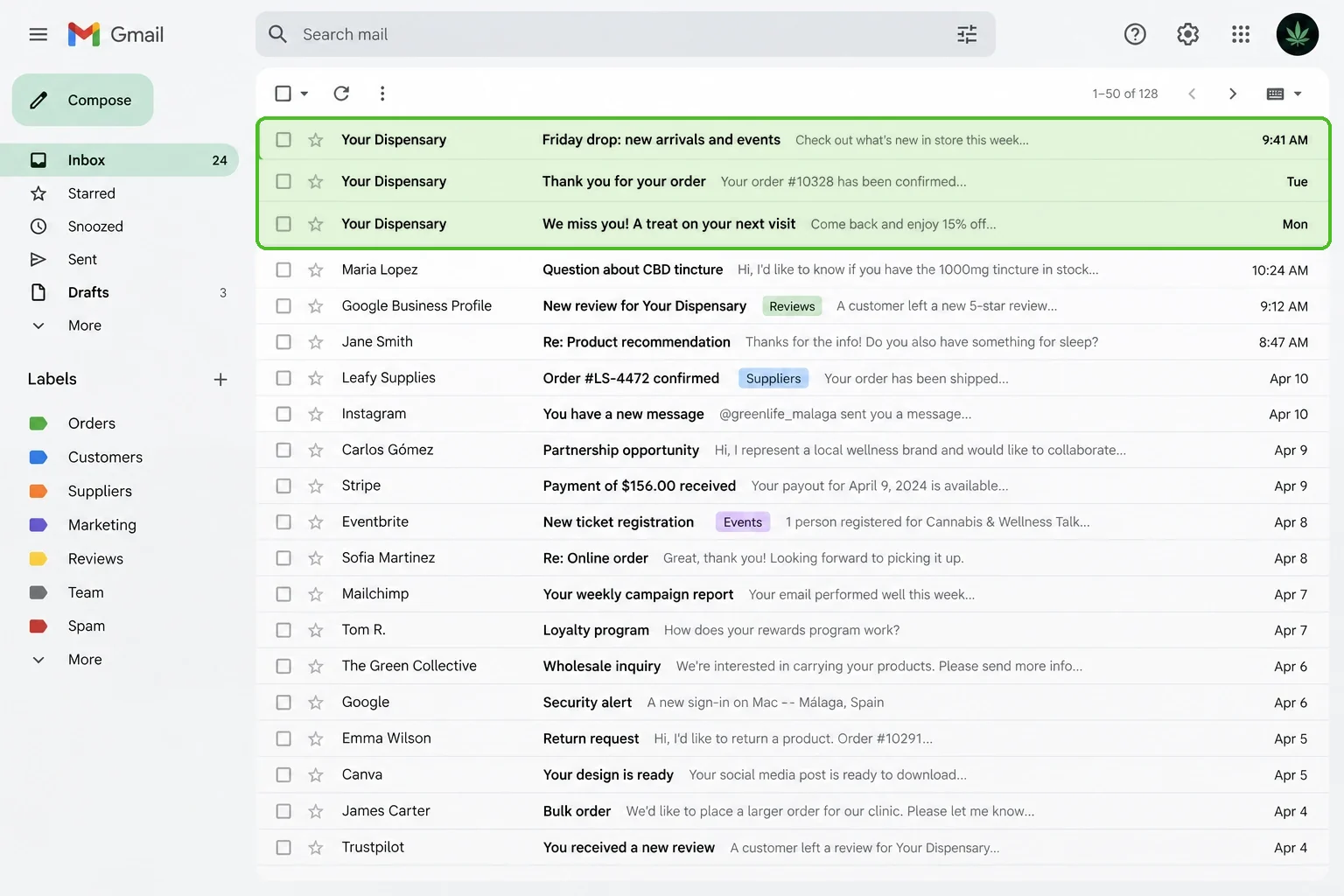Open the select-all dropdown arrow
This screenshot has width=1344, height=896.
click(304, 94)
